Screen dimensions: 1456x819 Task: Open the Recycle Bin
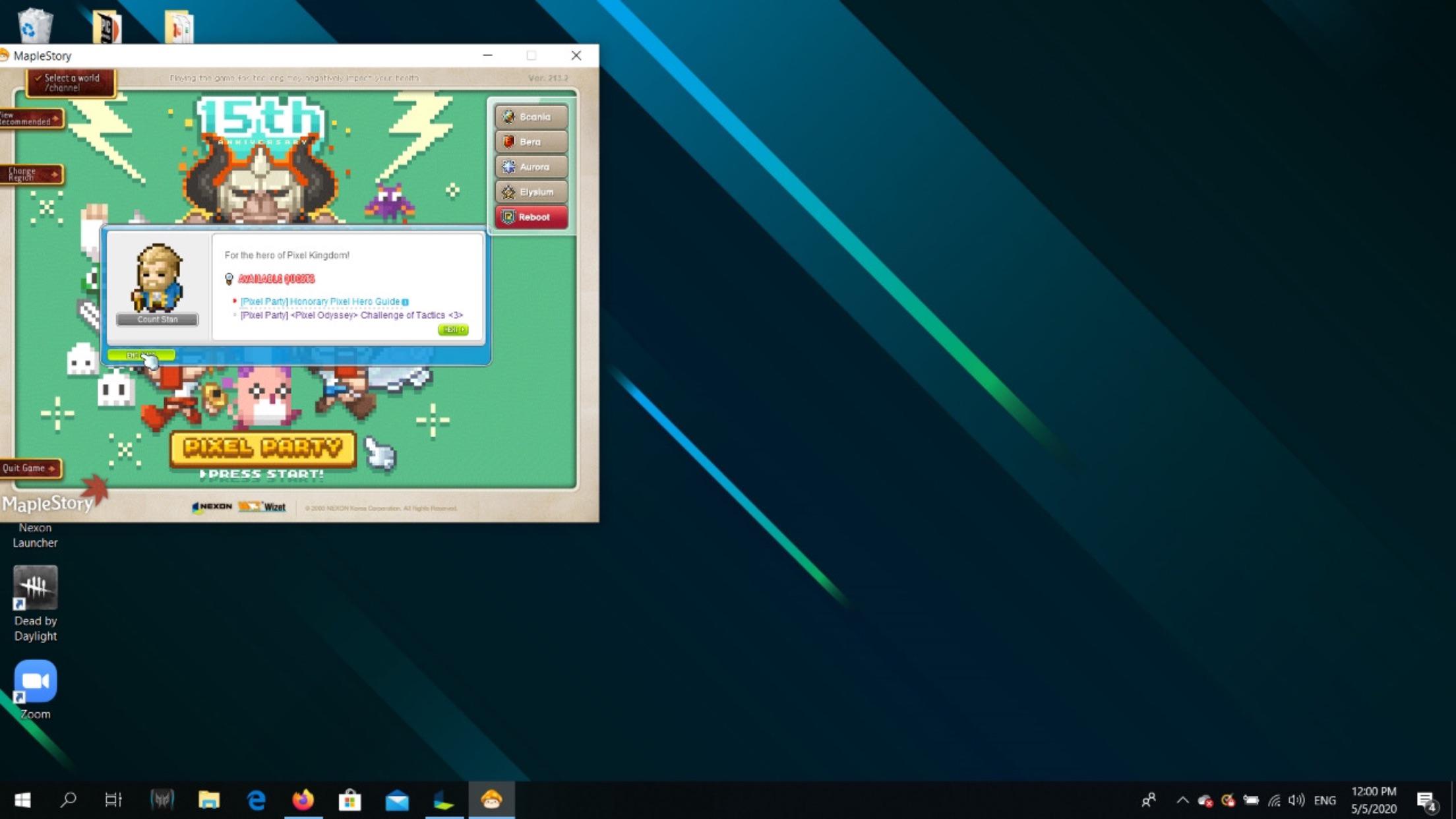coord(34,25)
